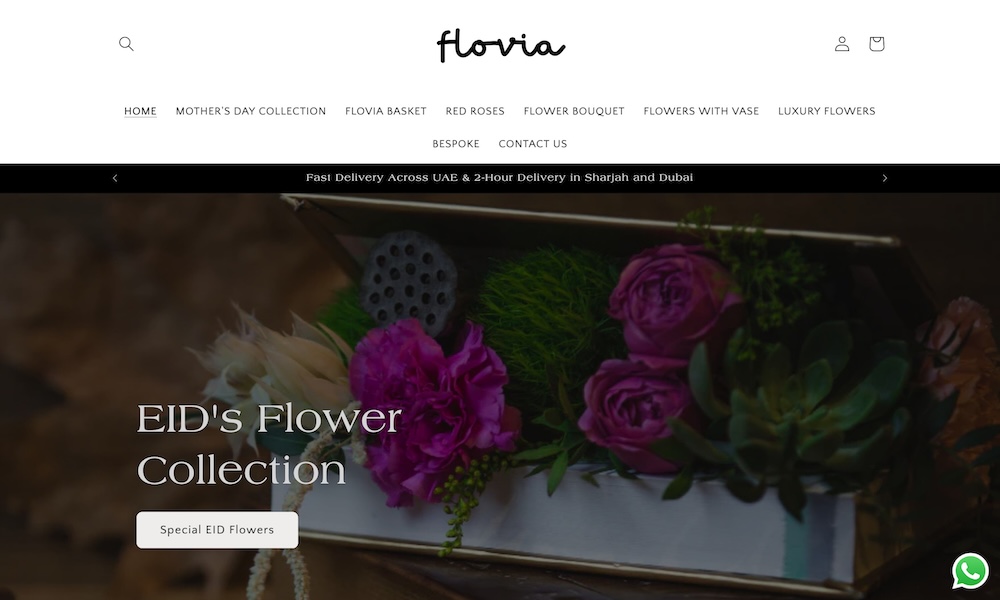Click the Fast Delivery announcement text
Viewport: 1000px width, 600px height.
[499, 178]
